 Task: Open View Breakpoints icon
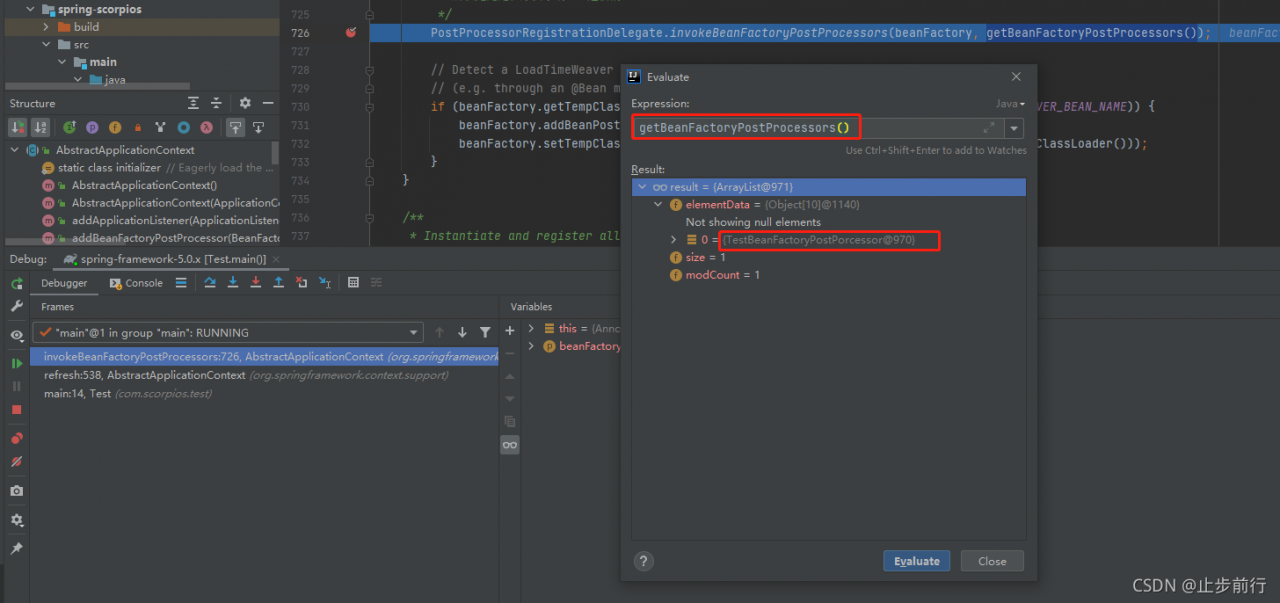tap(17, 439)
